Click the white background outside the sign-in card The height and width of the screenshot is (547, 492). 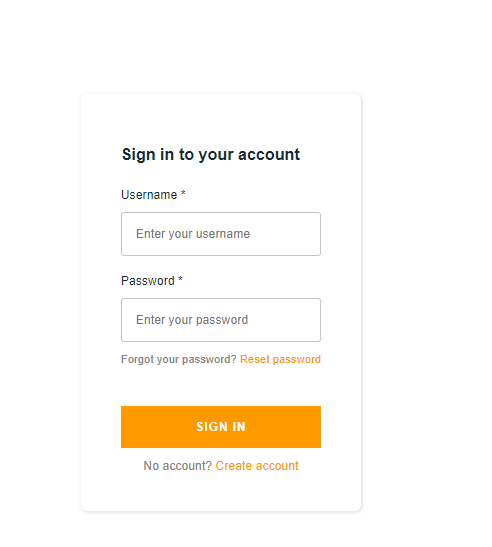pos(426,279)
